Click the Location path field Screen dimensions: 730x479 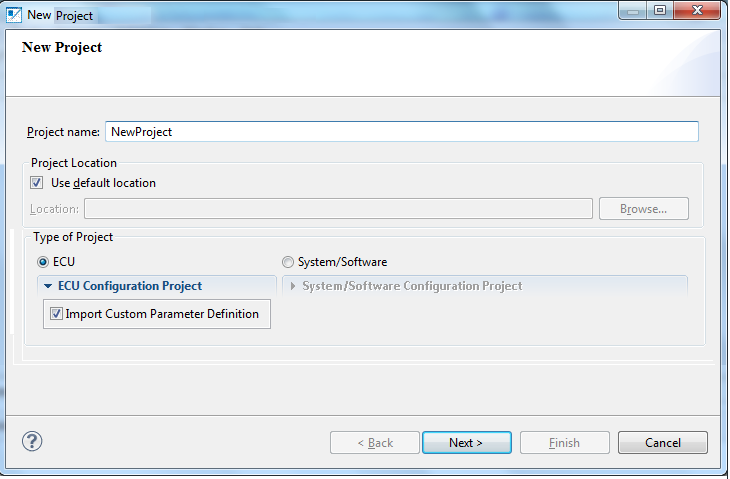point(338,209)
